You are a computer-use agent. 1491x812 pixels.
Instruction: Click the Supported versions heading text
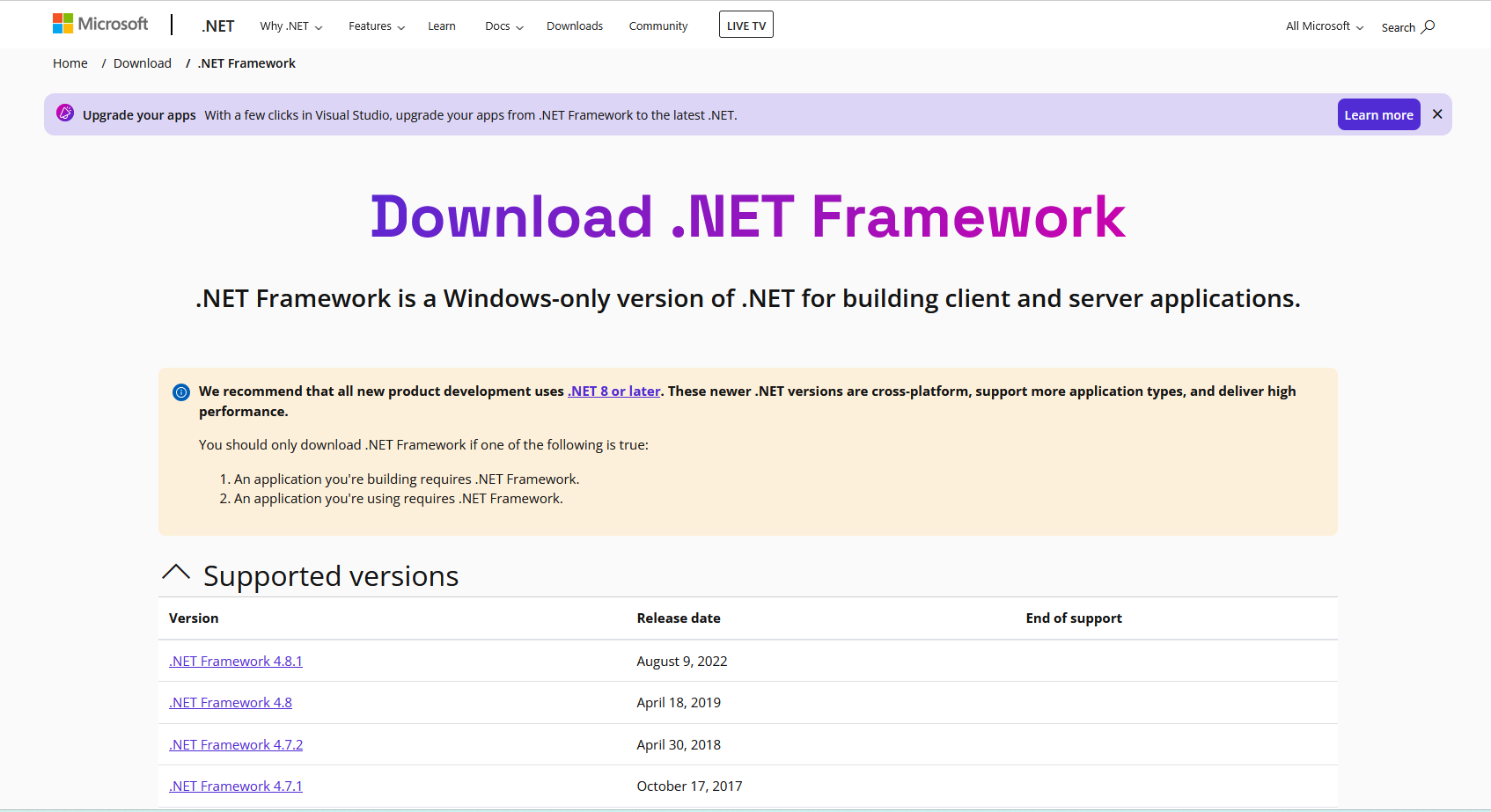click(331, 576)
